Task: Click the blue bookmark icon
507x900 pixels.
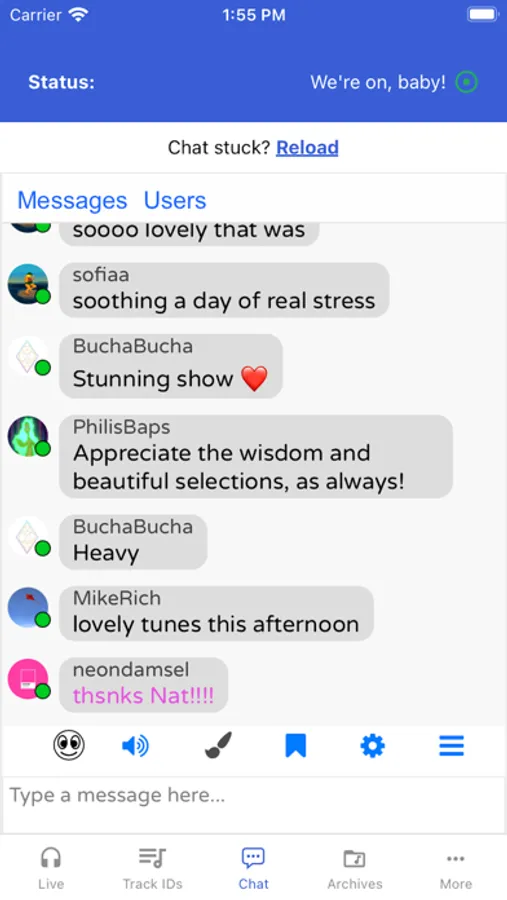Action: (x=296, y=746)
